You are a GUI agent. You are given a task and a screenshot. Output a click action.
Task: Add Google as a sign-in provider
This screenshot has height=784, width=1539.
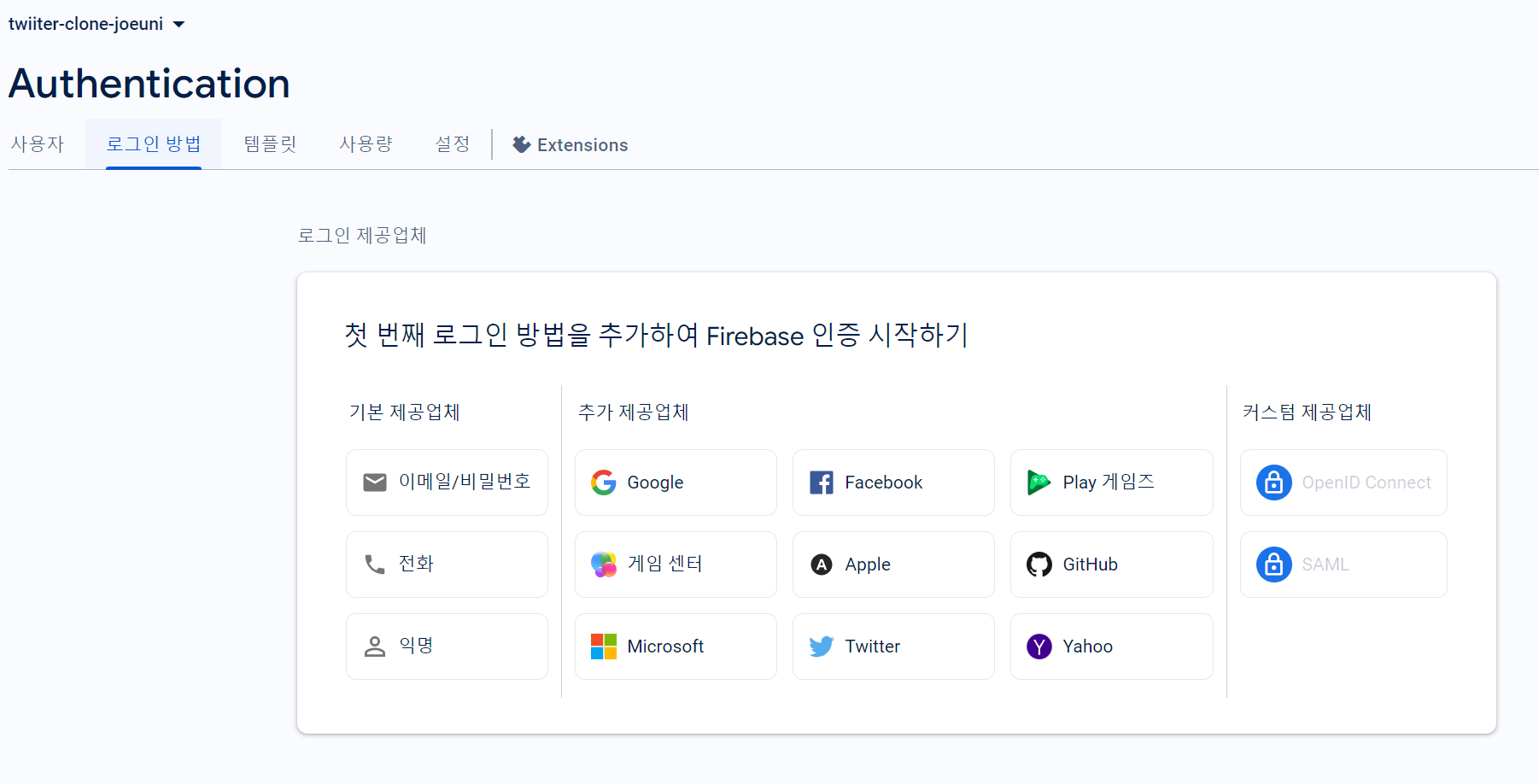tap(676, 483)
